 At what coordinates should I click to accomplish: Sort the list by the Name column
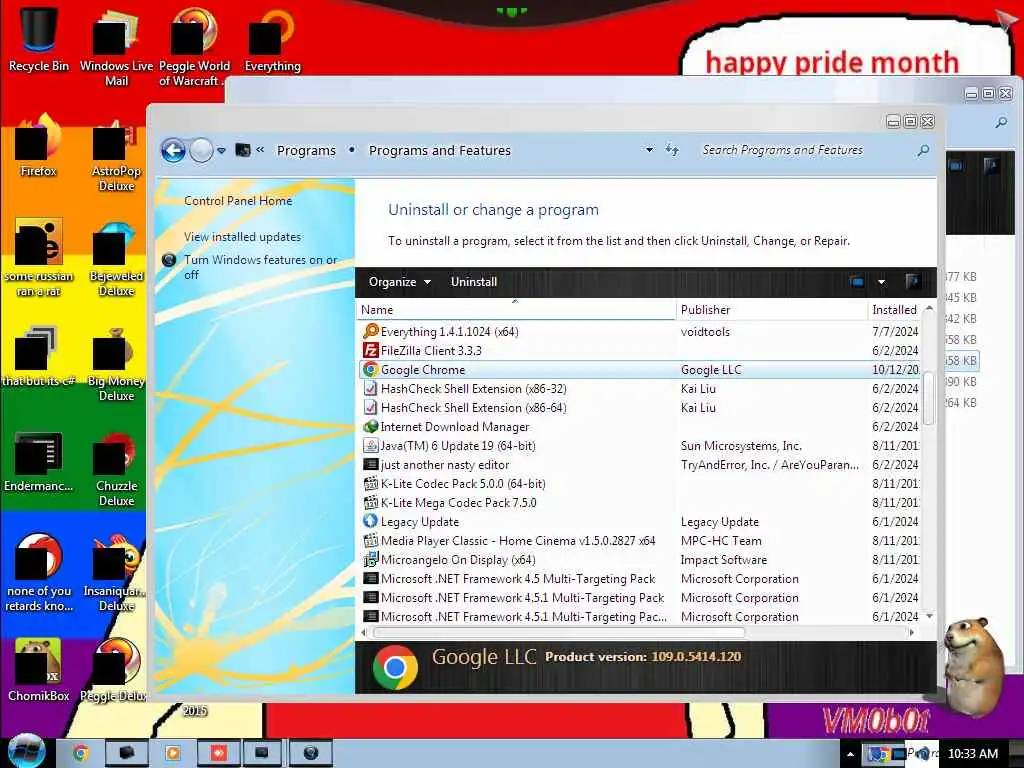pos(516,310)
